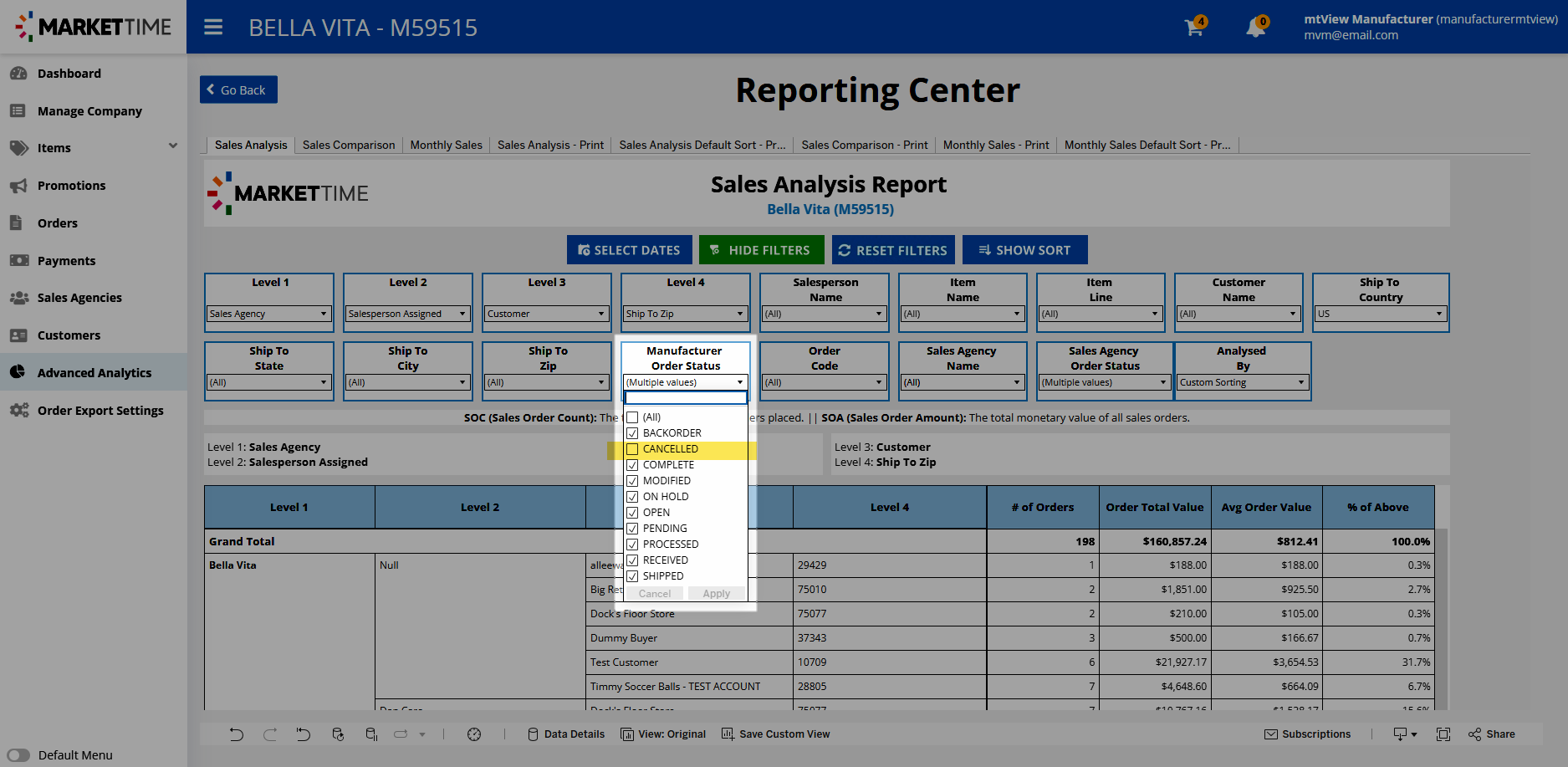This screenshot has height=767, width=1568.
Task: Click the RESET FILTERS button
Action: [x=893, y=250]
